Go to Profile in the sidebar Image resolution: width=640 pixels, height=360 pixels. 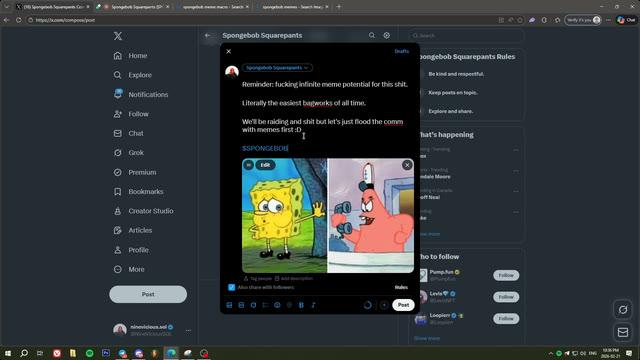(x=131, y=250)
